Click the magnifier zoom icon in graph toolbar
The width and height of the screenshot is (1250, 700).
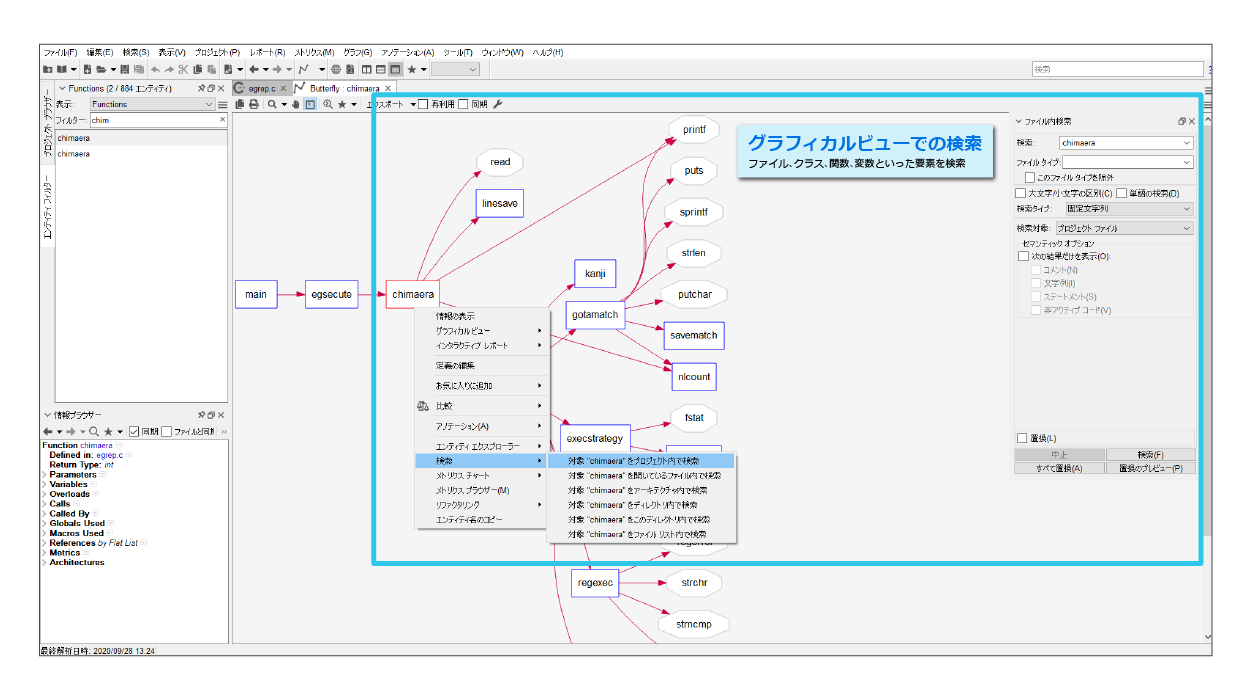point(272,104)
